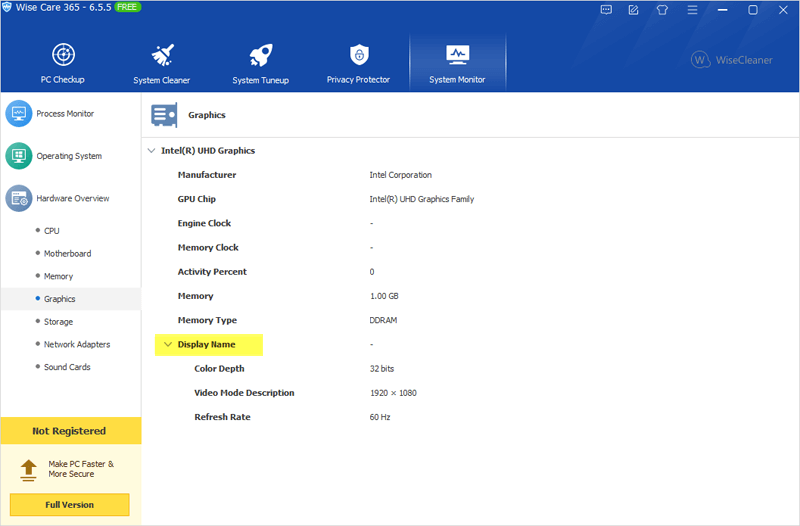Open the System Tuneup rocket icon

click(x=261, y=55)
